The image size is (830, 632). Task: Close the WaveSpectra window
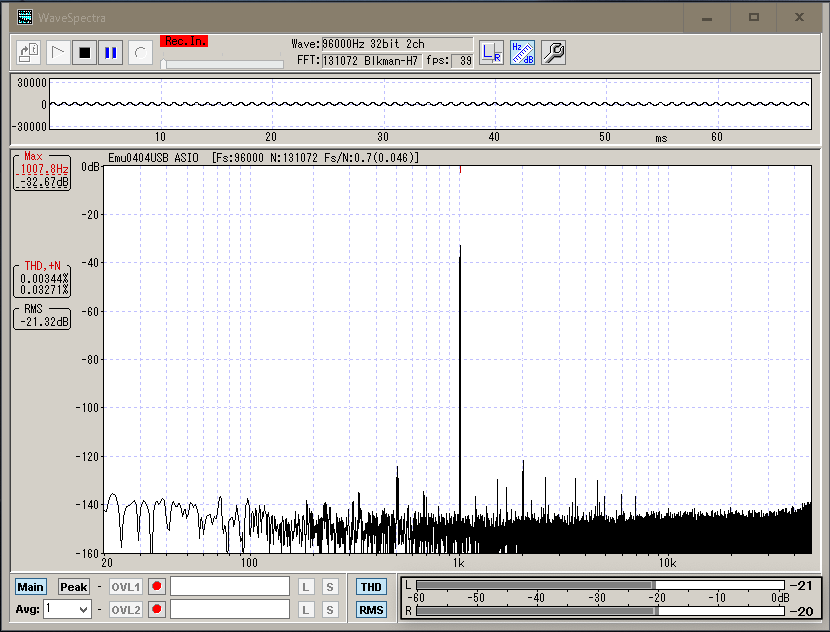pos(799,18)
